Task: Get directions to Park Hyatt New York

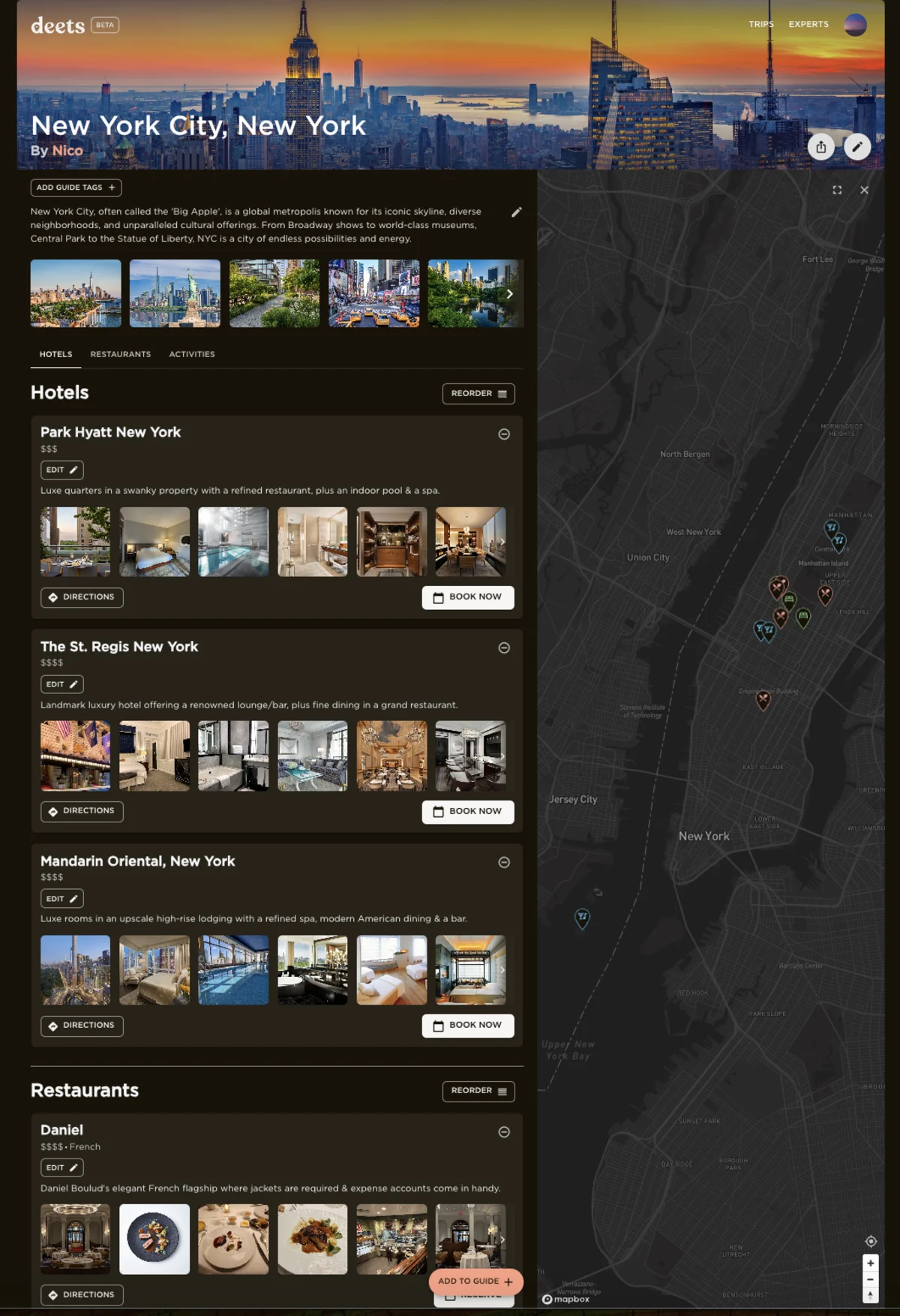Action: 82,597
